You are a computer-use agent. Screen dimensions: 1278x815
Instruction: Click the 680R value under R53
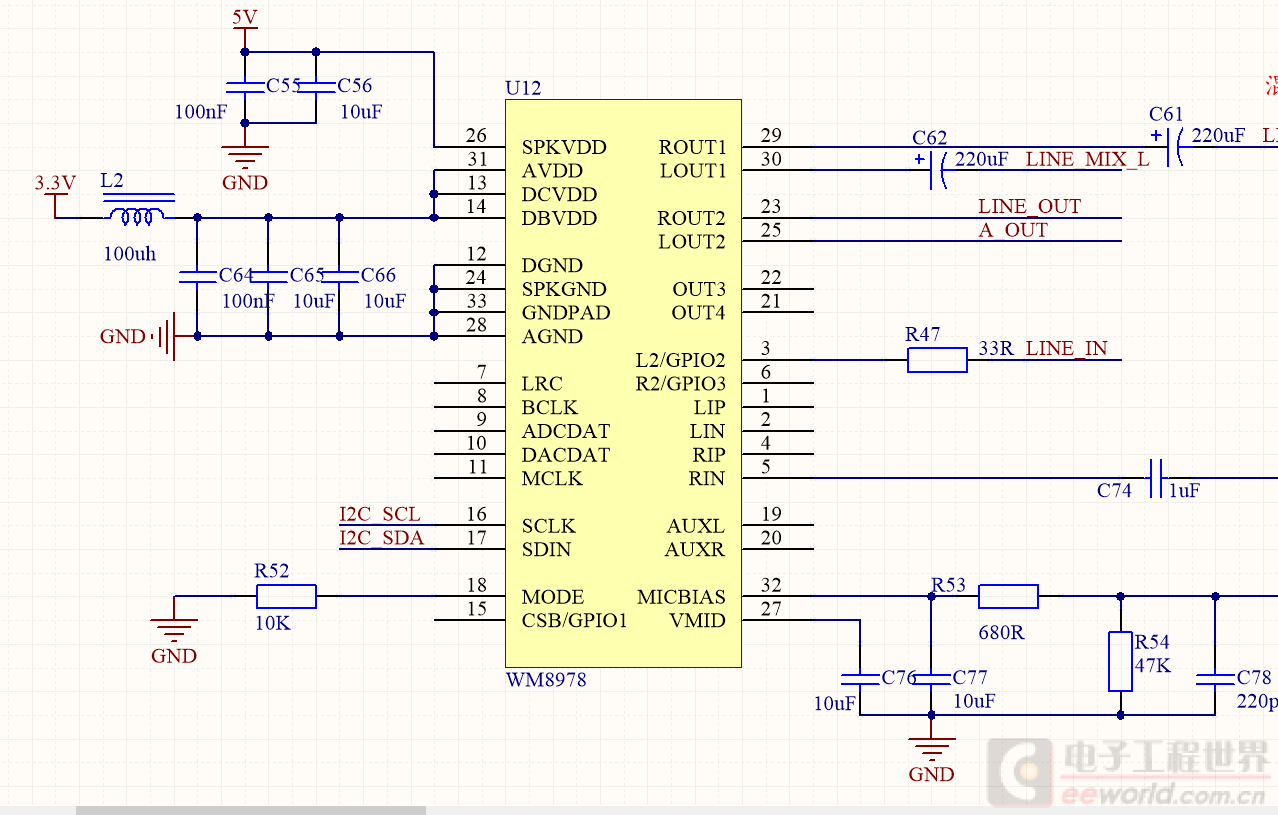click(1002, 633)
